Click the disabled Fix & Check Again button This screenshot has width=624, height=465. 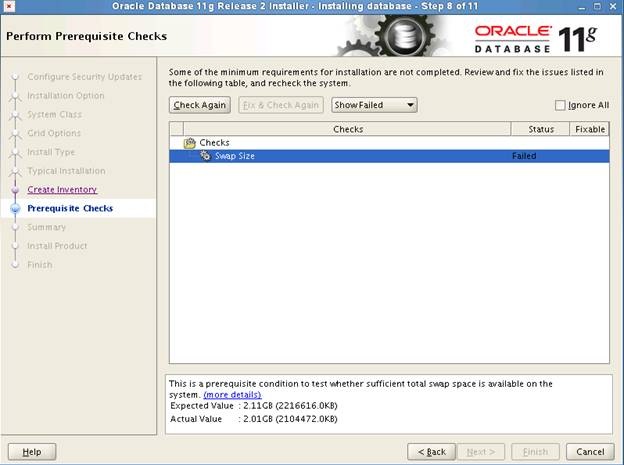point(281,105)
